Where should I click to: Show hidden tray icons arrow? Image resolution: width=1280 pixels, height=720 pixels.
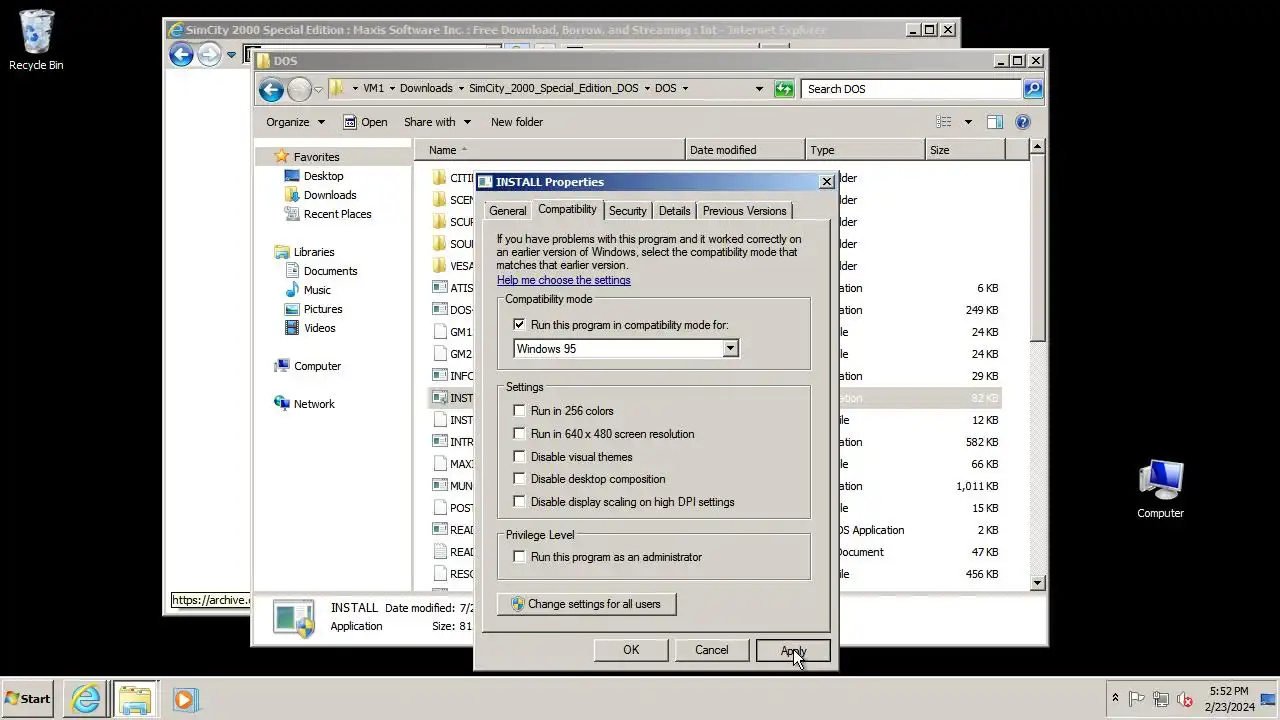[1116, 698]
